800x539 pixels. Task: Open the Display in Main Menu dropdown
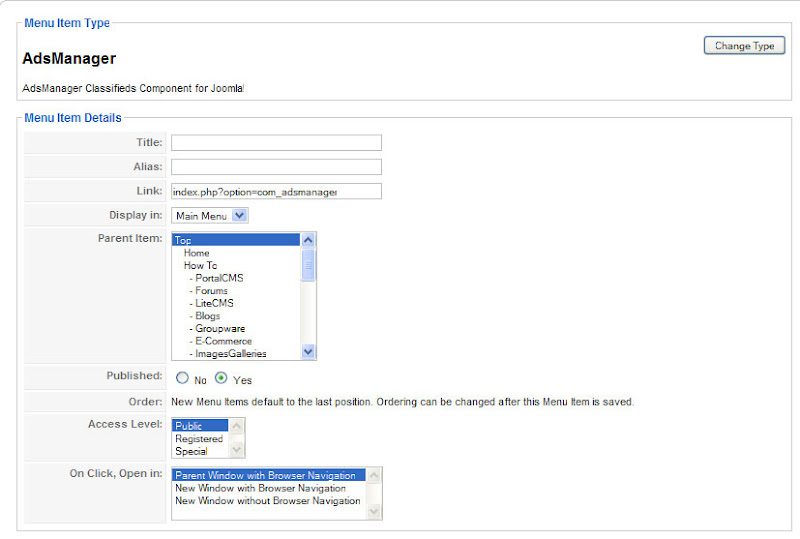coord(210,215)
